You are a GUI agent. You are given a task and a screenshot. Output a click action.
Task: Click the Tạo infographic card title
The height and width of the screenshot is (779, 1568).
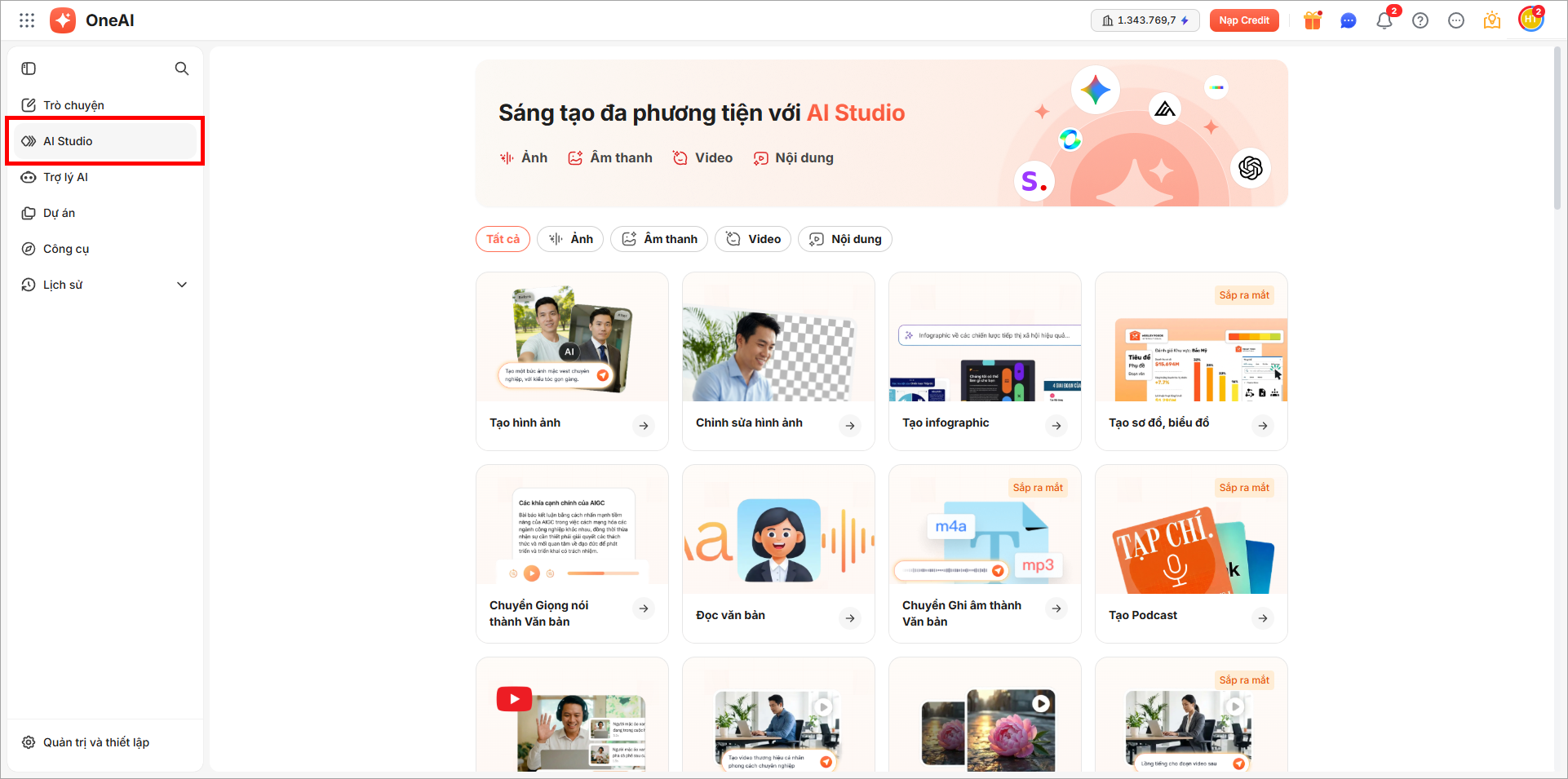[x=946, y=423]
